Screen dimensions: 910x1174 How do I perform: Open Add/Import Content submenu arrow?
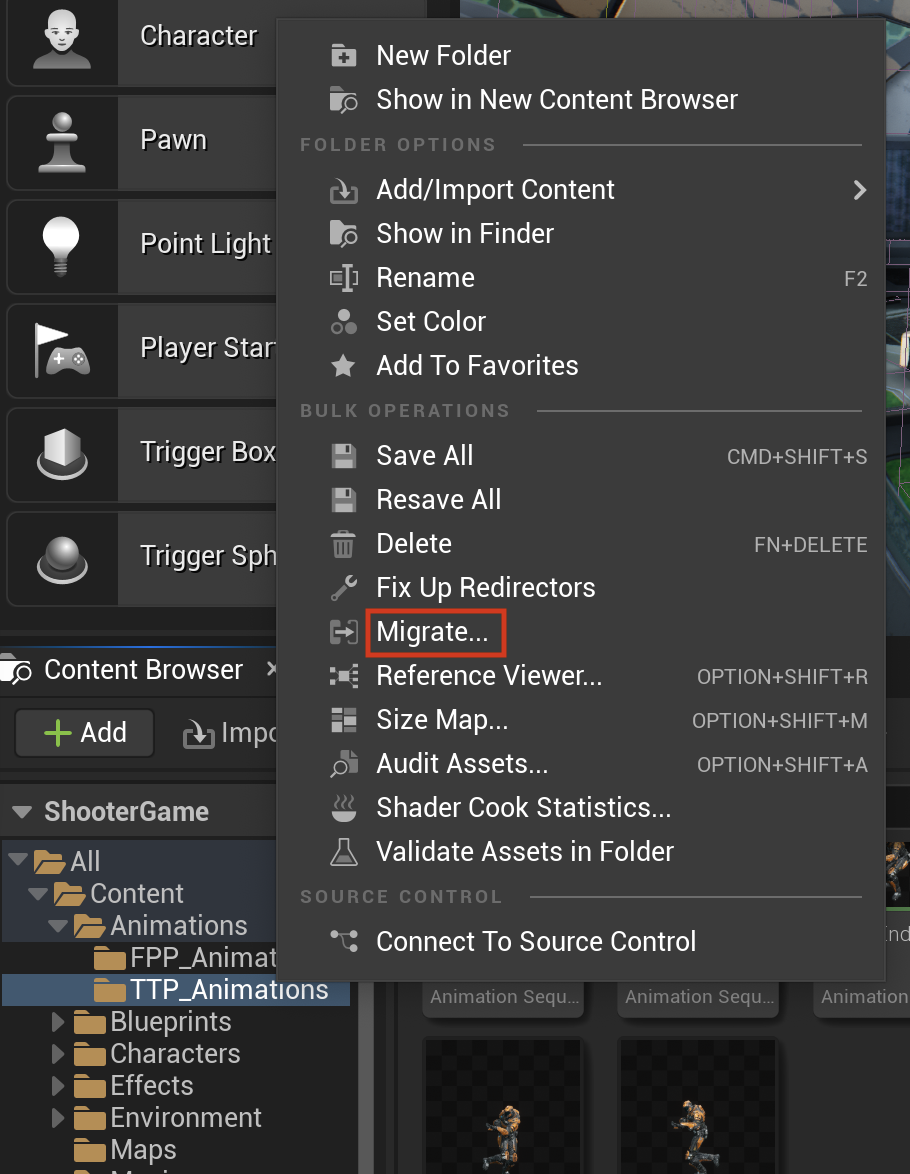pos(860,190)
